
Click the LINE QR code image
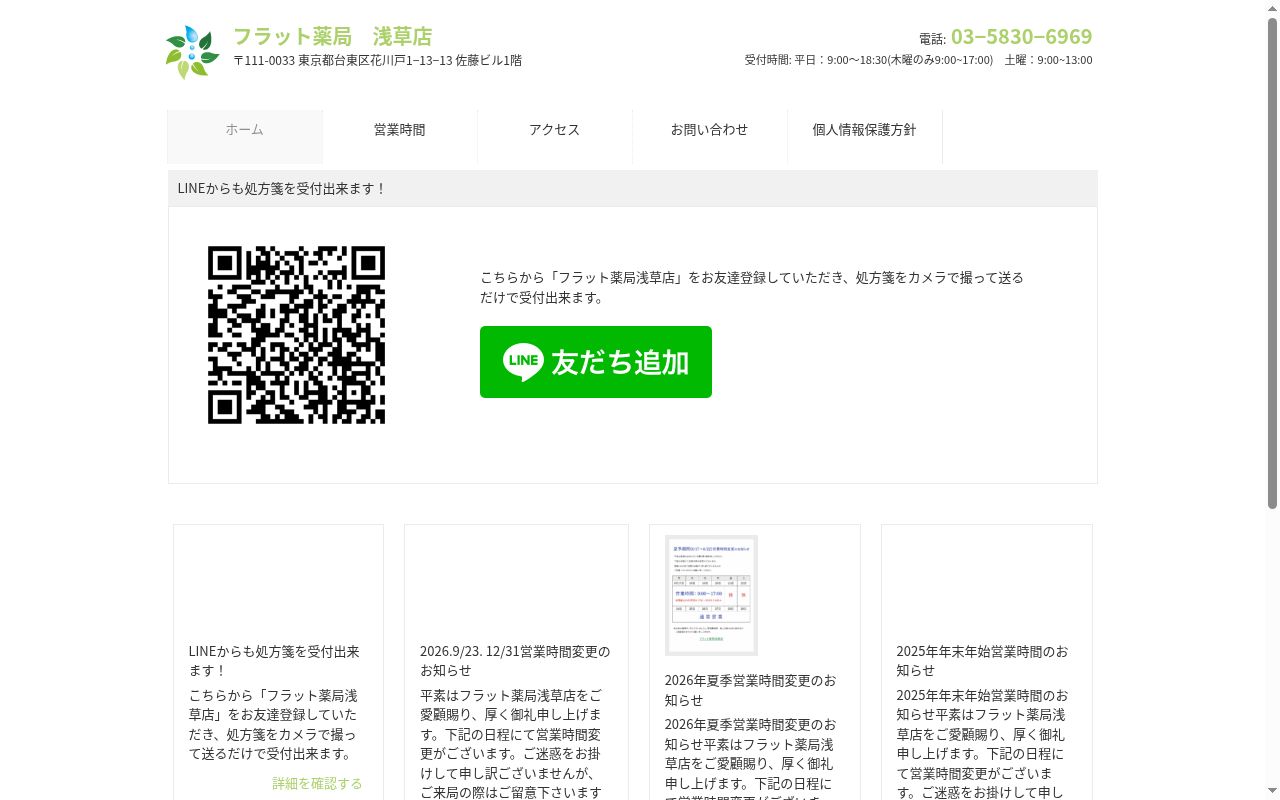tap(296, 335)
